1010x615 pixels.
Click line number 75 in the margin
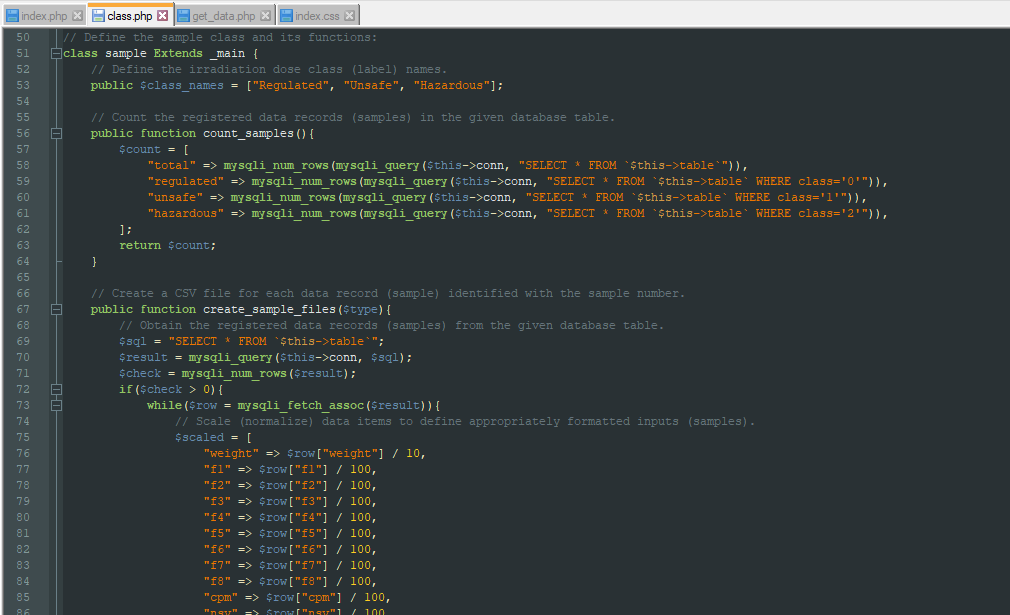pyautogui.click(x=22, y=437)
